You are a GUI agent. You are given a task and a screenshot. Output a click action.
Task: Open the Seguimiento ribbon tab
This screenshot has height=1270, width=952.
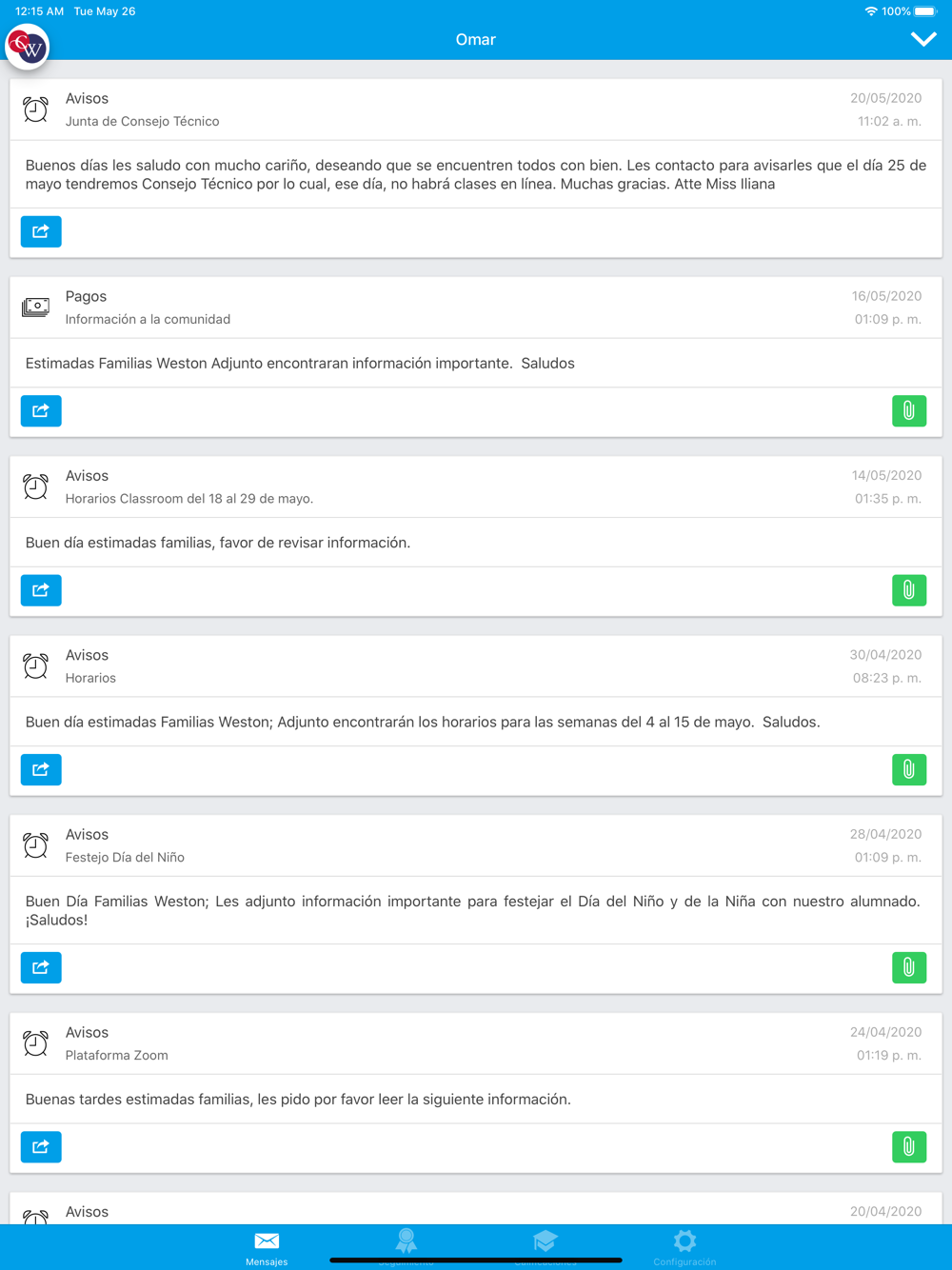[x=407, y=1247]
